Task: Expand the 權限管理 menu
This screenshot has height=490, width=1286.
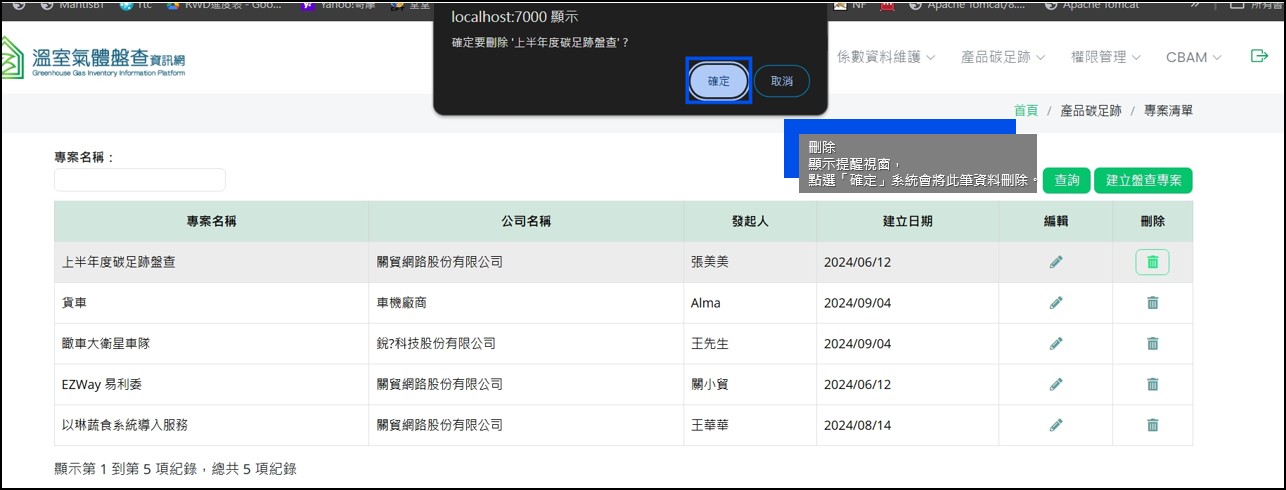Action: point(1105,57)
